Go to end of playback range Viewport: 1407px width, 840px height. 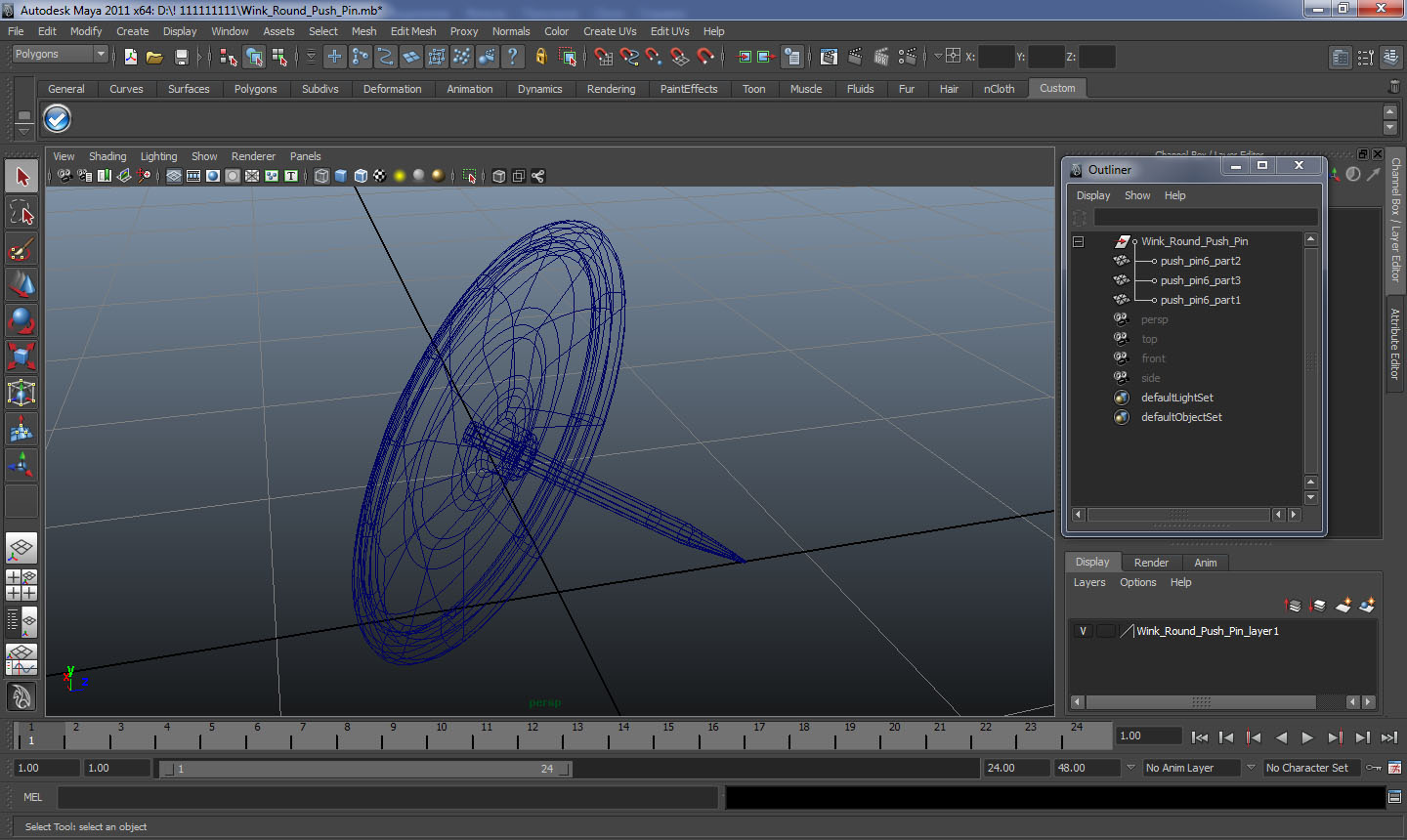tap(1388, 737)
